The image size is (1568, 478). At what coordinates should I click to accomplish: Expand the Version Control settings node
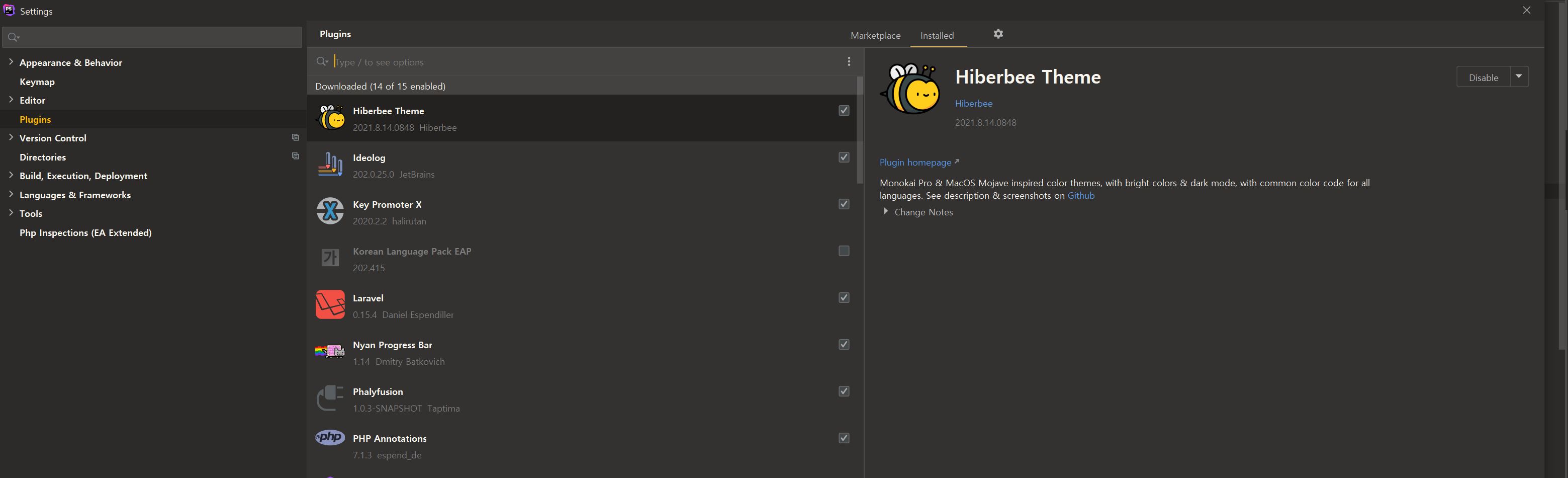pyautogui.click(x=11, y=137)
